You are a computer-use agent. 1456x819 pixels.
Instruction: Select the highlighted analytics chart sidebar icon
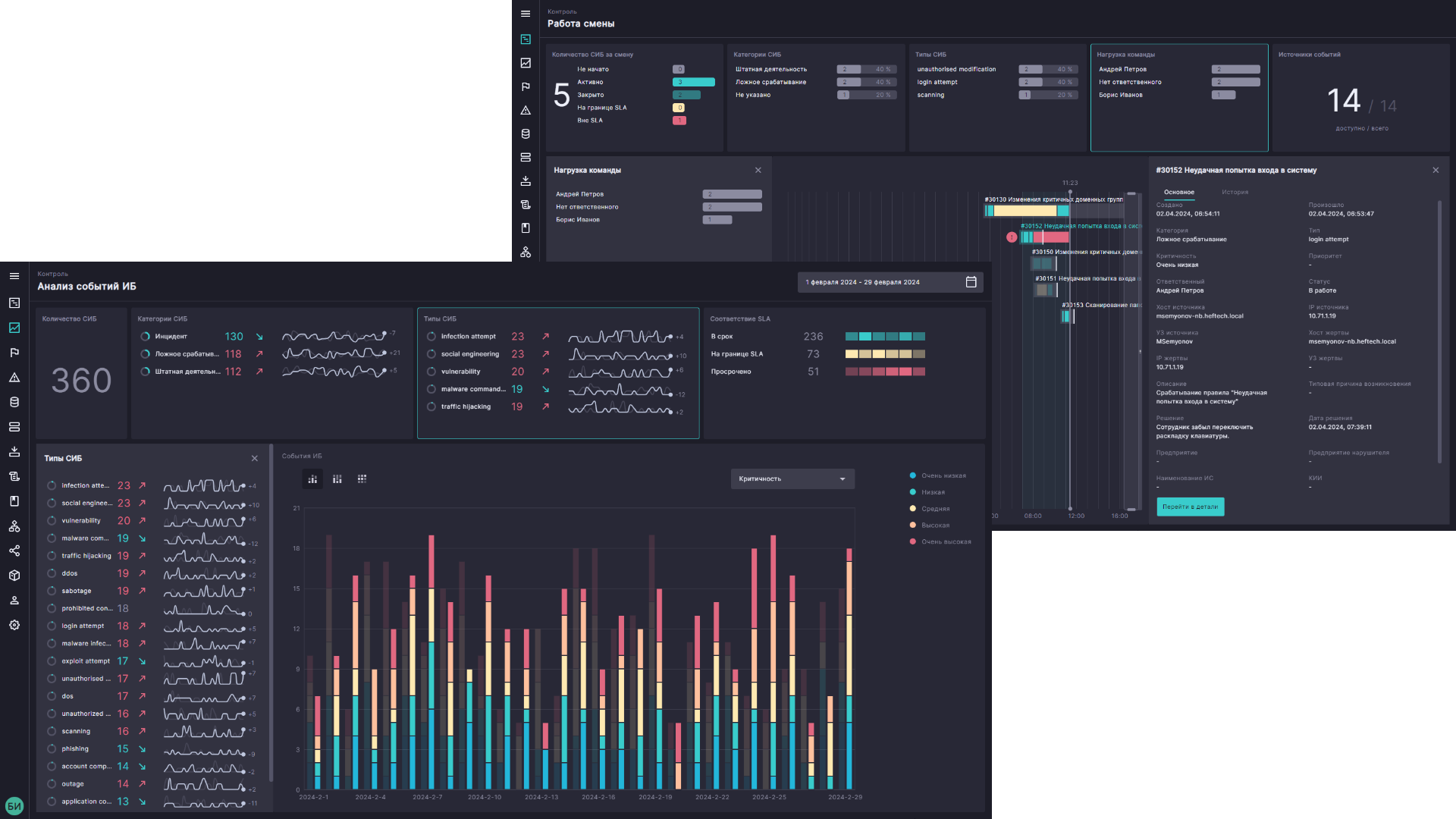pos(14,328)
